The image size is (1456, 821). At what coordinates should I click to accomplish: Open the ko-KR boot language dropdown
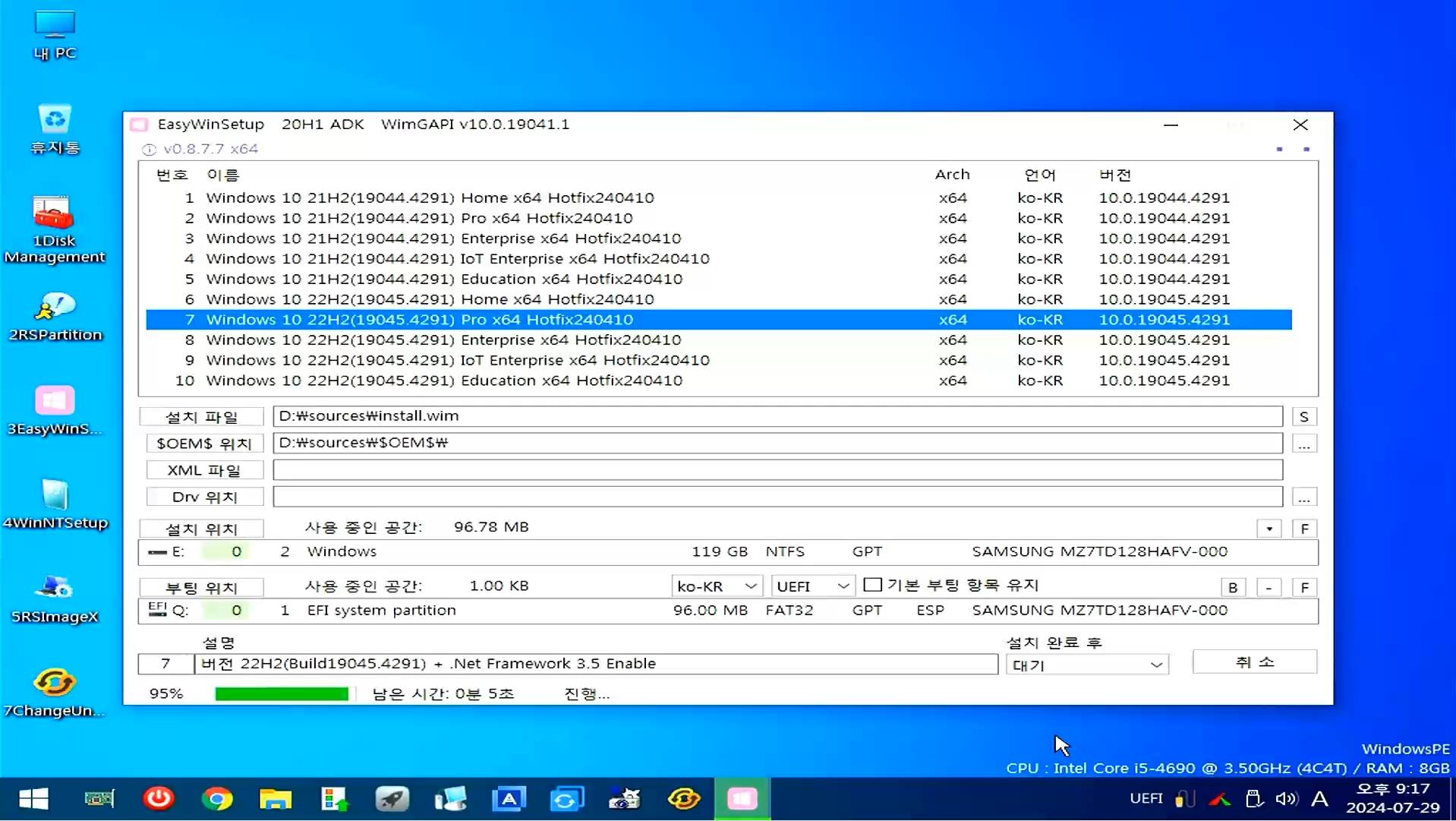point(717,586)
